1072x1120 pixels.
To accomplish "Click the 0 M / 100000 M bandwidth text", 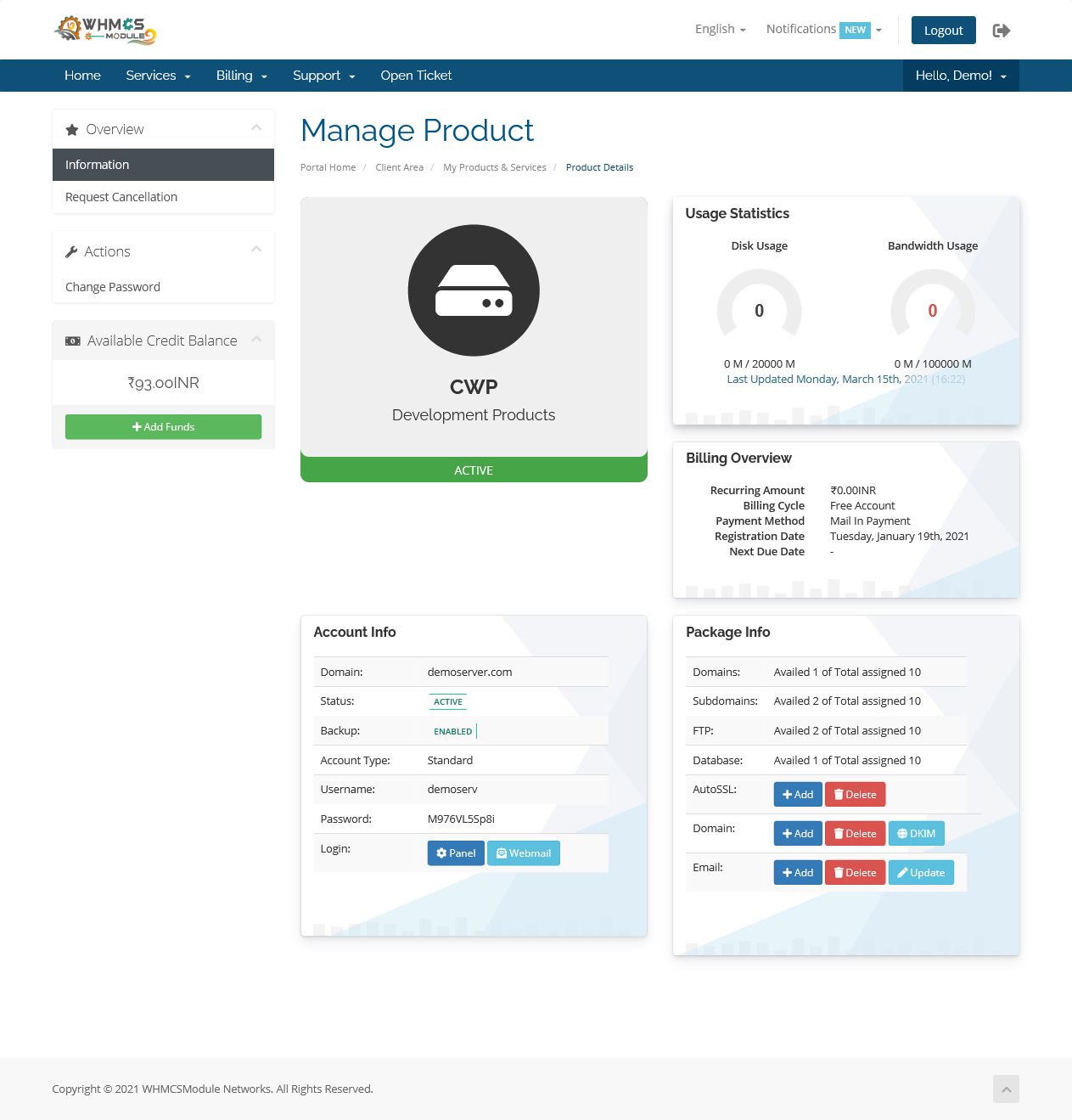I will point(933,364).
